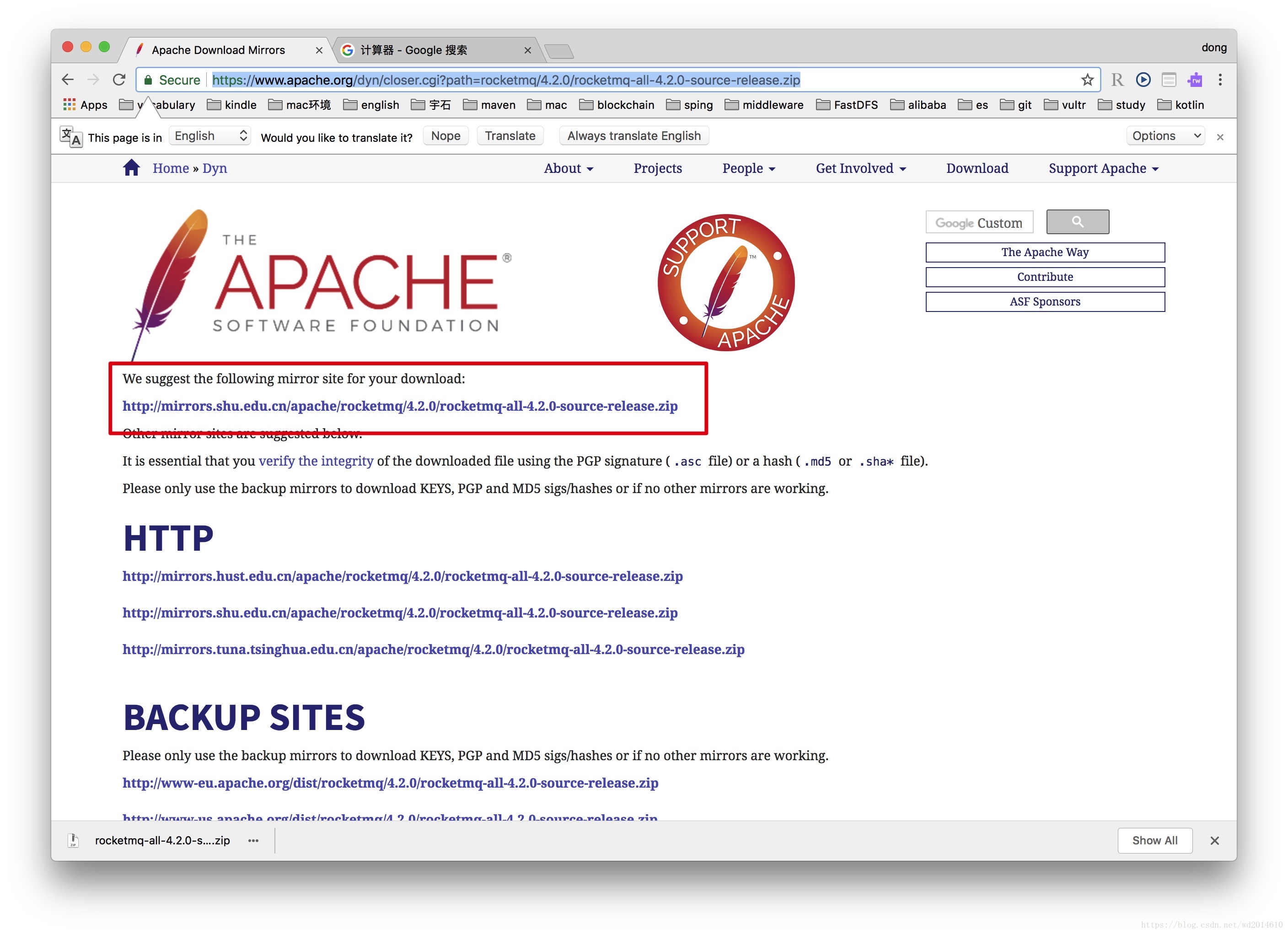1288x934 pixels.
Task: Open the maven bookmarks folder
Action: click(489, 105)
